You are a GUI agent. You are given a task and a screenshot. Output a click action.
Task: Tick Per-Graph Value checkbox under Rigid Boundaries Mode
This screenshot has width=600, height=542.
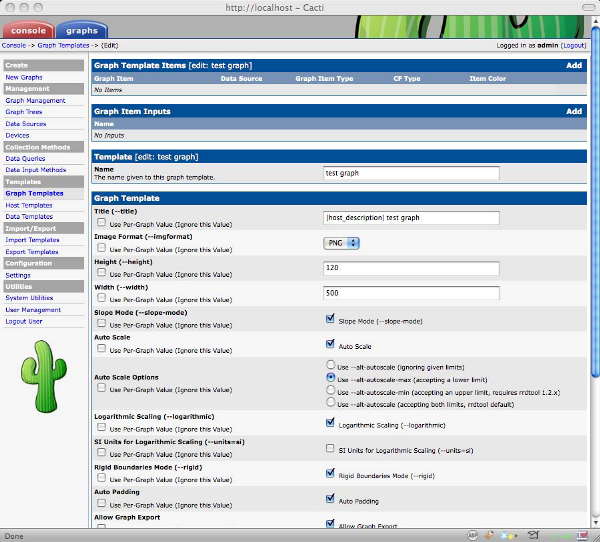coord(101,477)
